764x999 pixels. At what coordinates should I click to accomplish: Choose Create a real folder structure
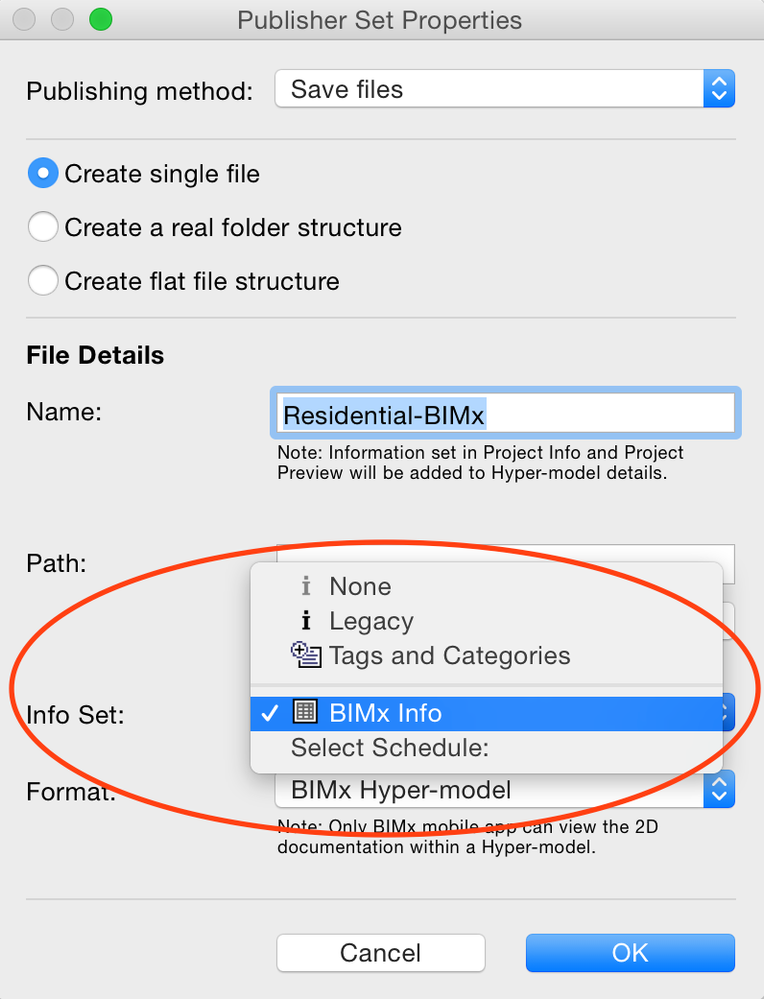(43, 228)
